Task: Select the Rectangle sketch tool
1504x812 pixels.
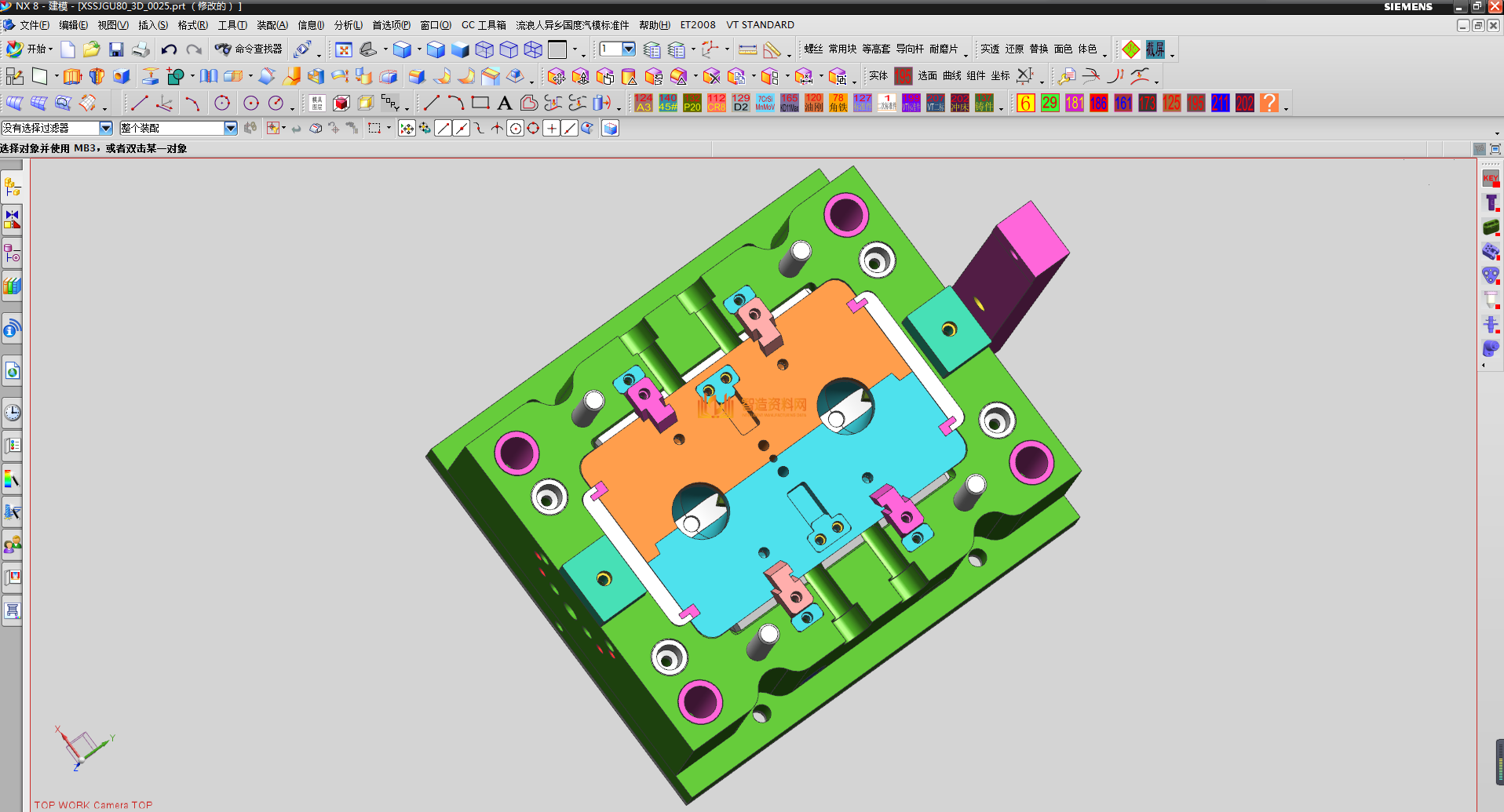Action: 480,103
